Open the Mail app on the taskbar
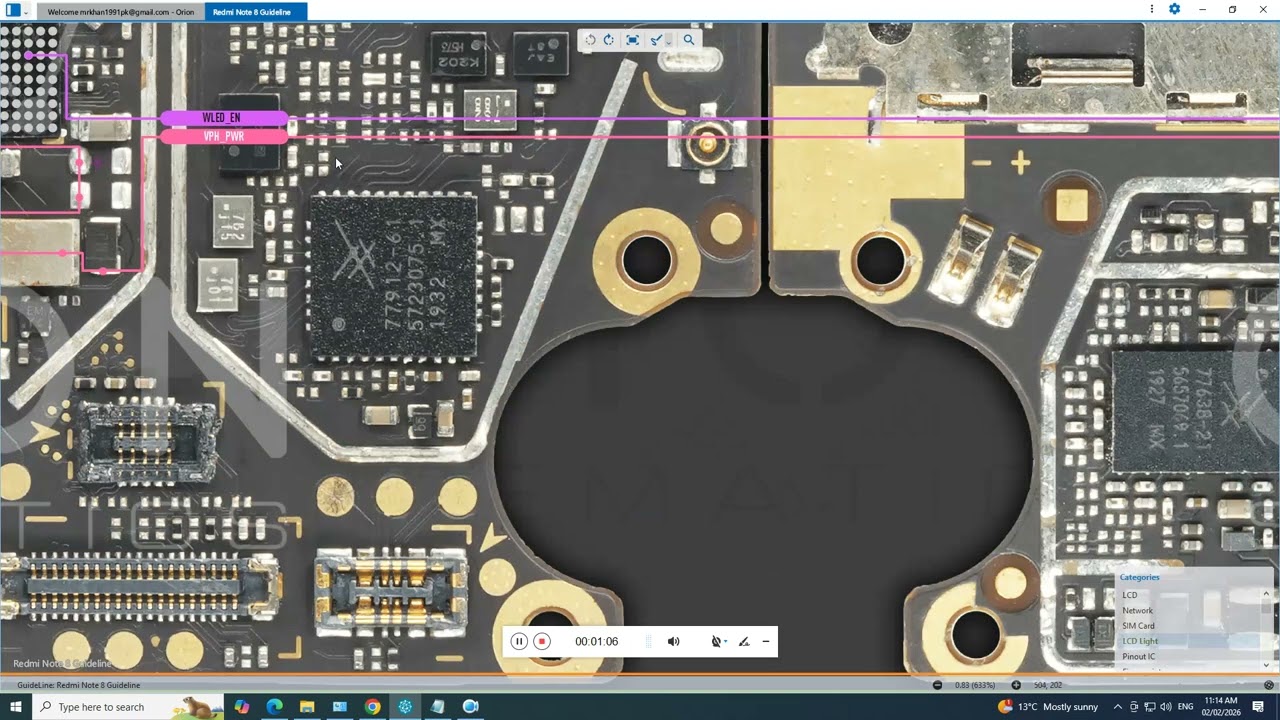 click(x=340, y=707)
